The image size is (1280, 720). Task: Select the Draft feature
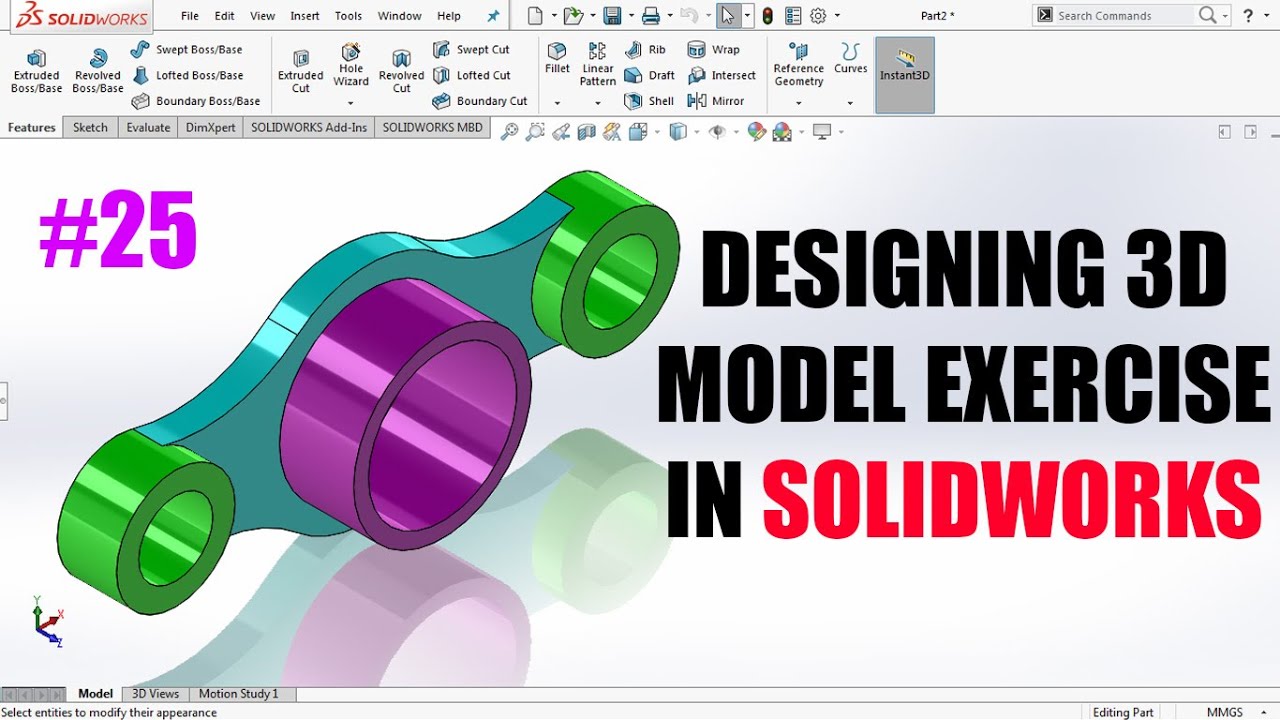649,75
